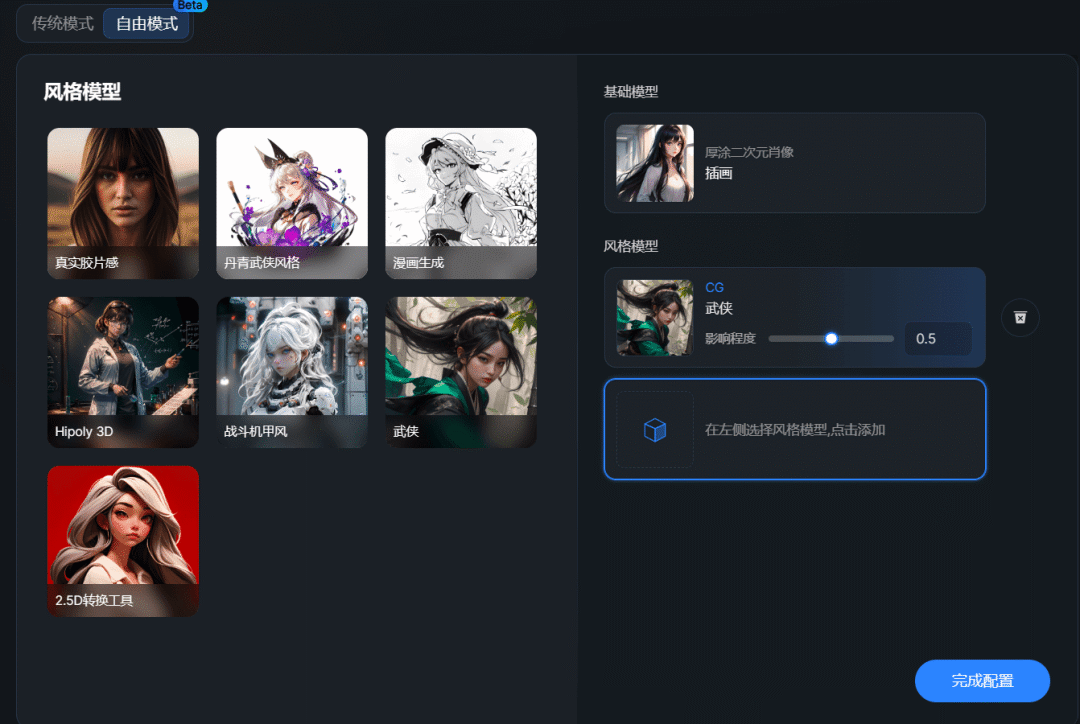
Task: Click the 影响程度 slider handle
Action: point(831,339)
